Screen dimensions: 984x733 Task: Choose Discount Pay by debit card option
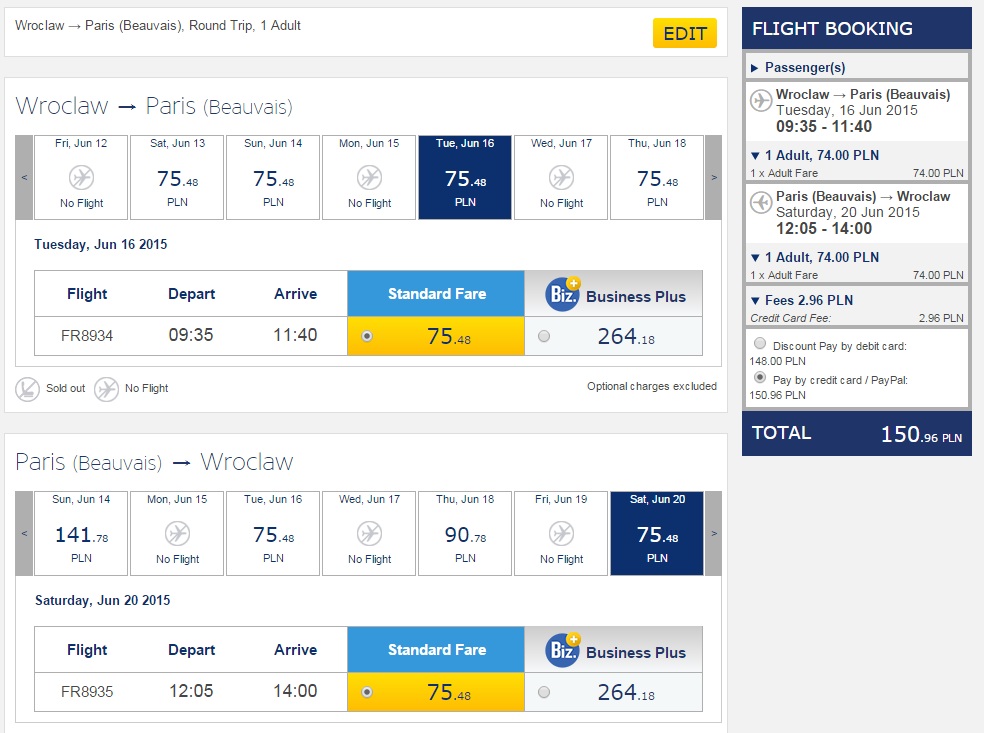[x=760, y=343]
